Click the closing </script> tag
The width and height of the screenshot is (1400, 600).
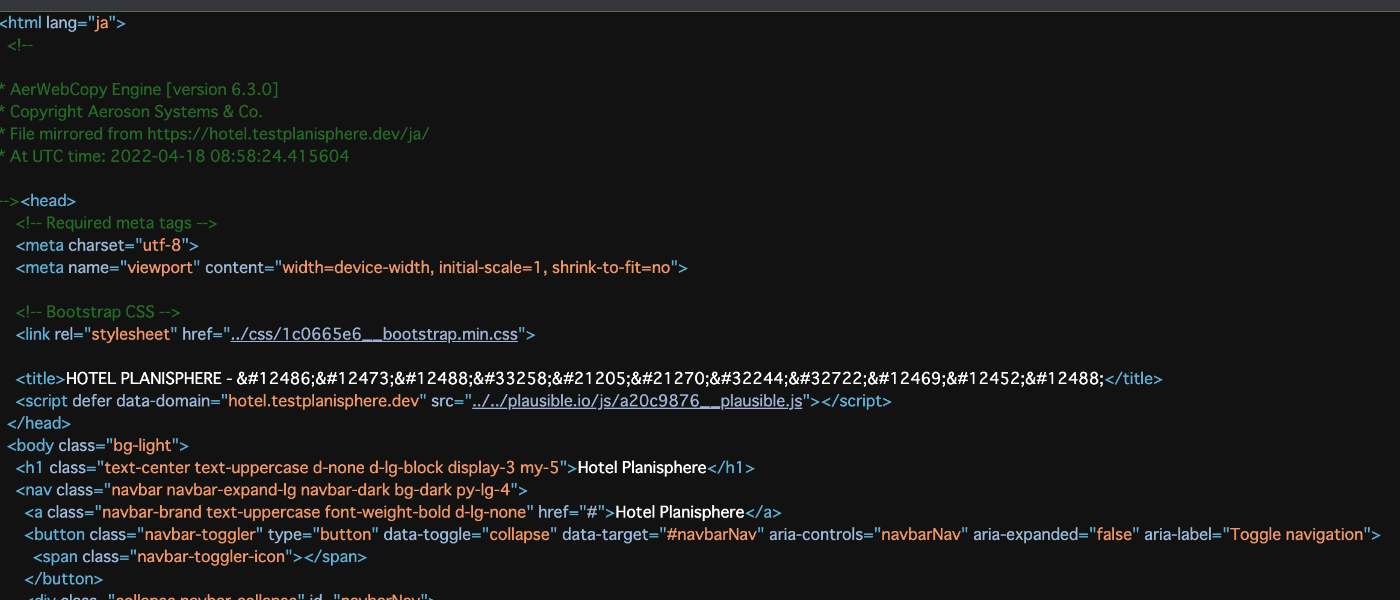855,401
